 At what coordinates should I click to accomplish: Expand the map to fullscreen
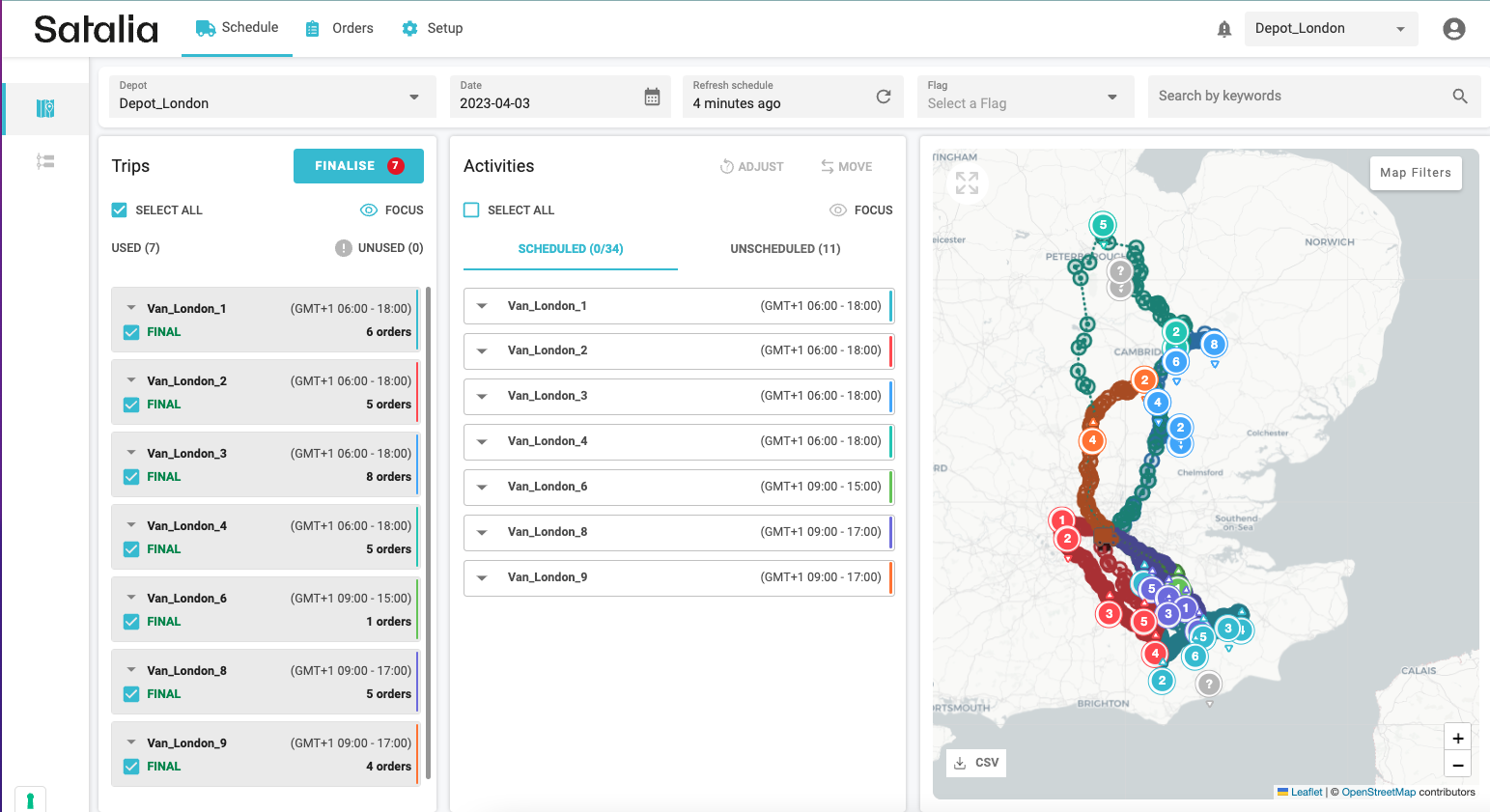[967, 182]
